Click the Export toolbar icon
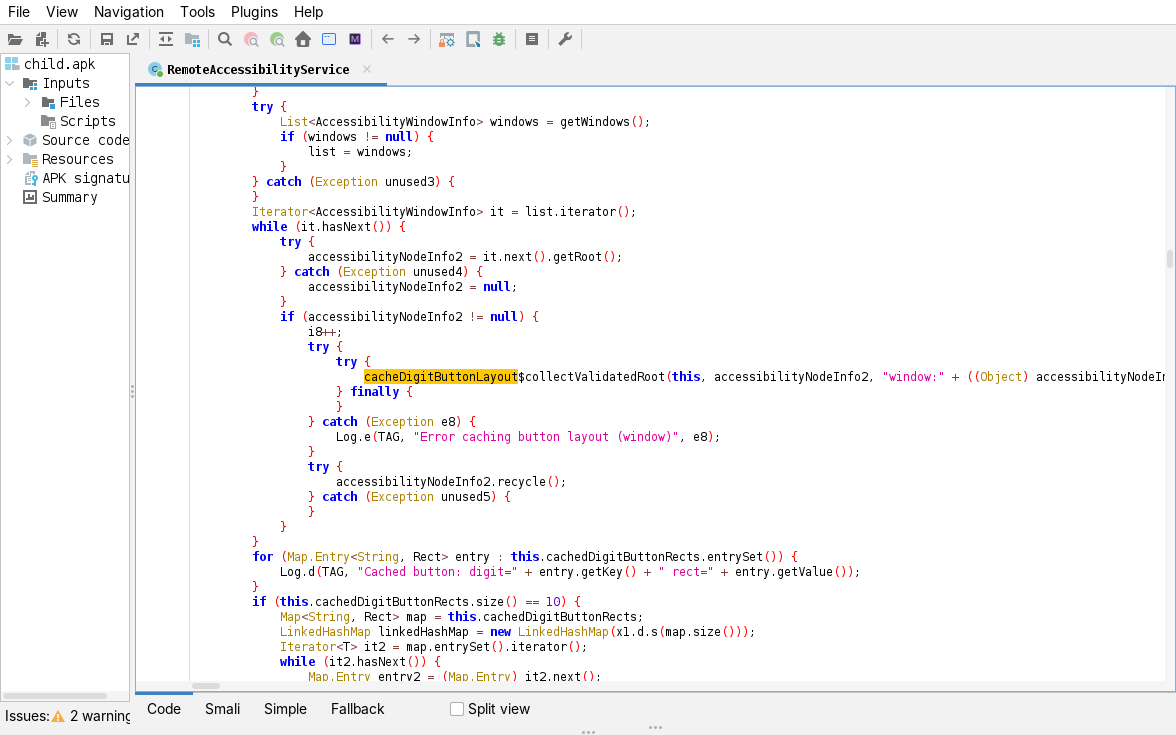1176x735 pixels. 133,40
